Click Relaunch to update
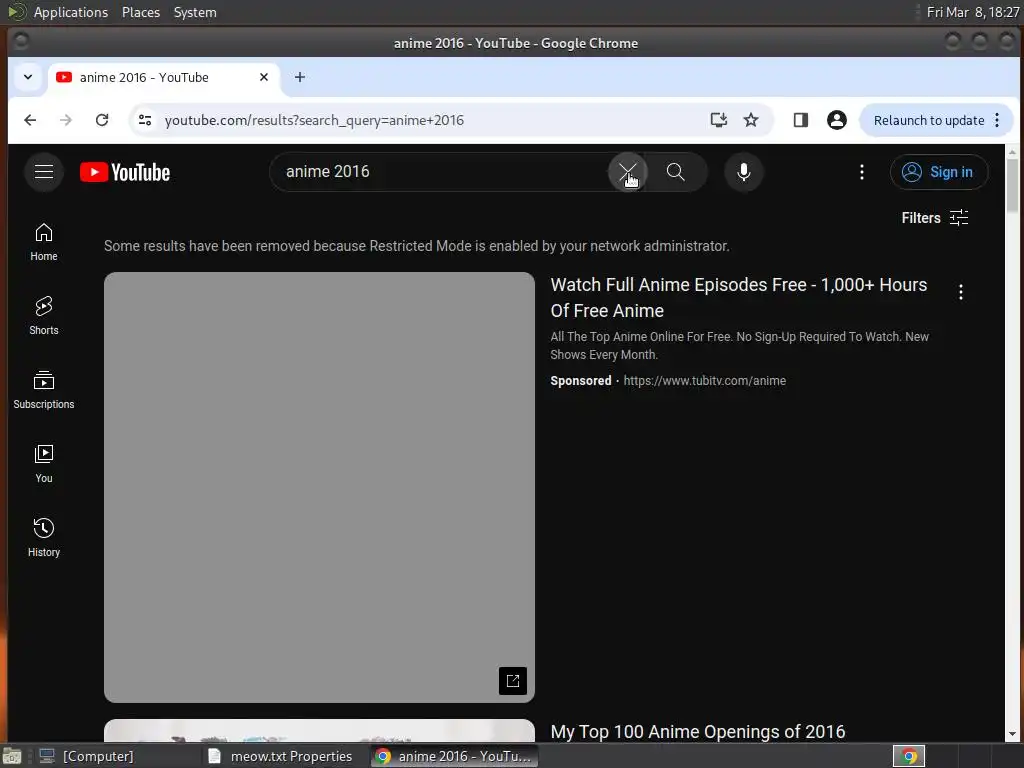This screenshot has height=768, width=1024. 929,120
